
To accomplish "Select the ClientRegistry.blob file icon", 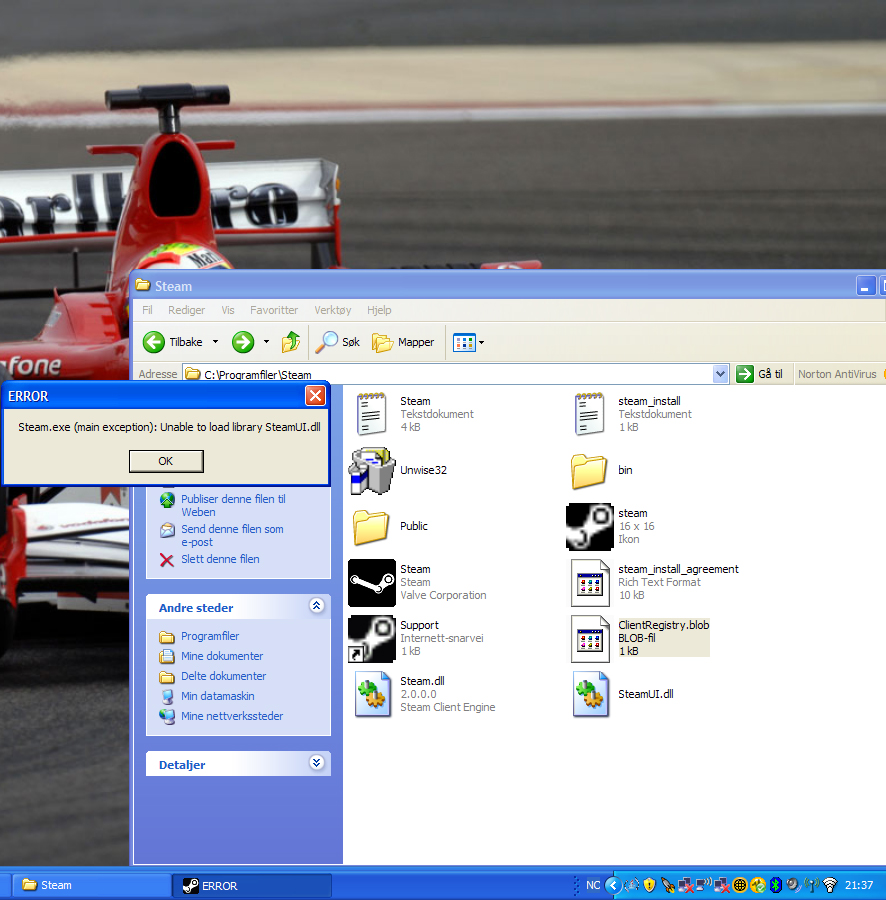I will [590, 638].
